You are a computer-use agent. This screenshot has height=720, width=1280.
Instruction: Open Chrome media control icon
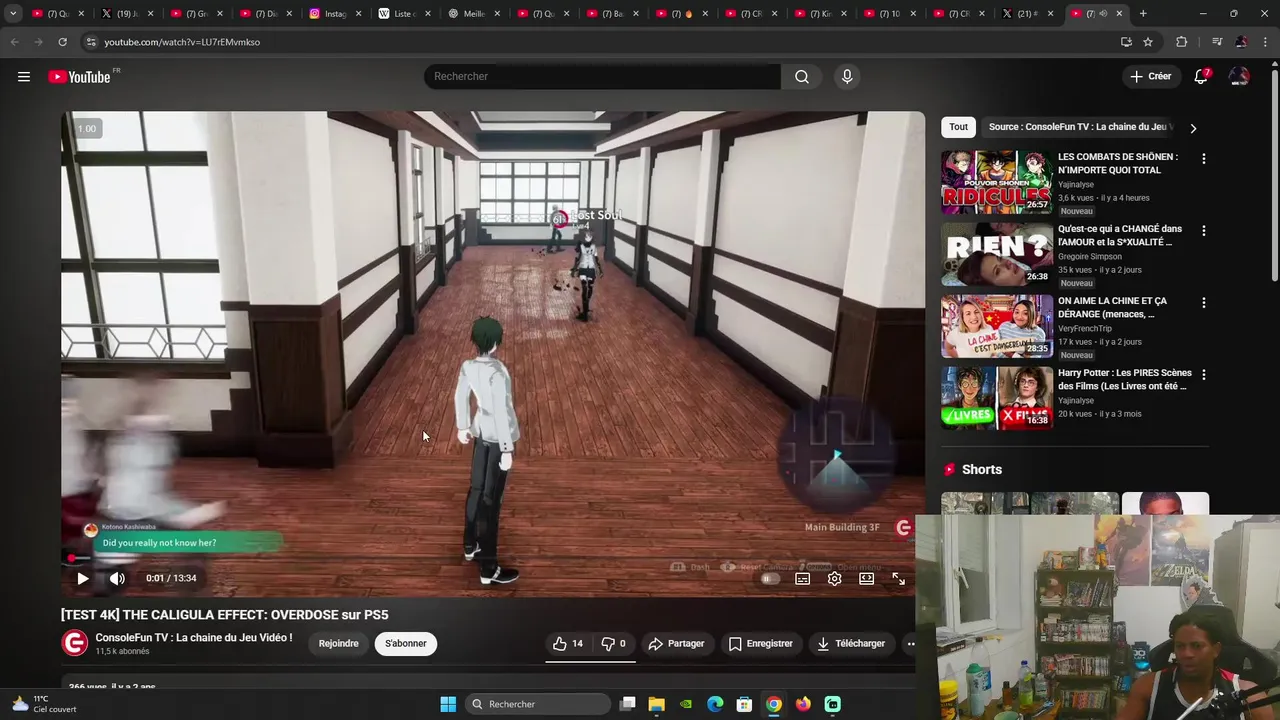(x=1217, y=42)
